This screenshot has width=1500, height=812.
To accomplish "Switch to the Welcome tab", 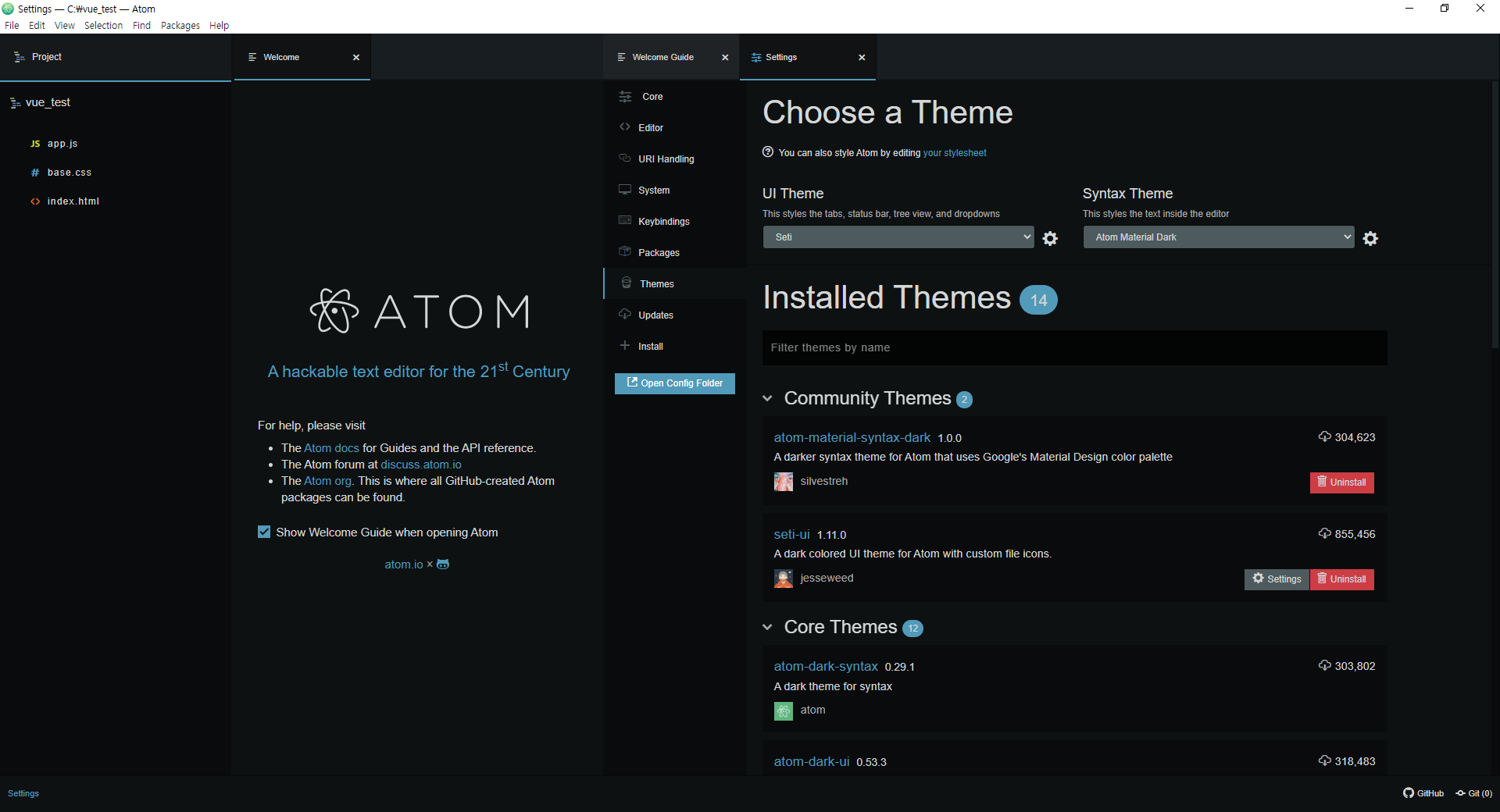I will (302, 57).
